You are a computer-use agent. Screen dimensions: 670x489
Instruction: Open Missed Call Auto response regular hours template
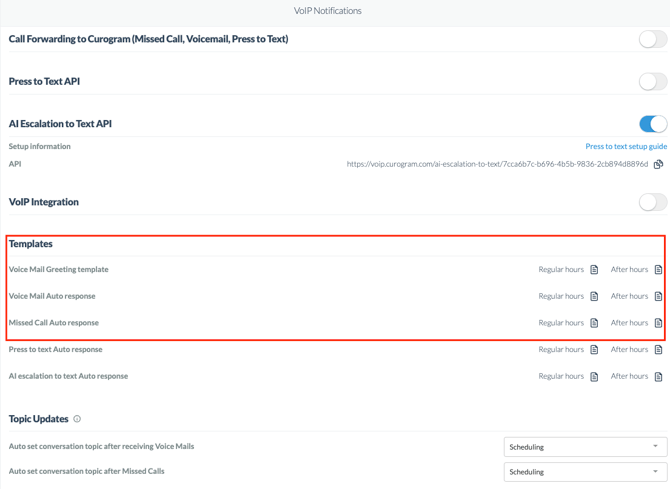[594, 323]
